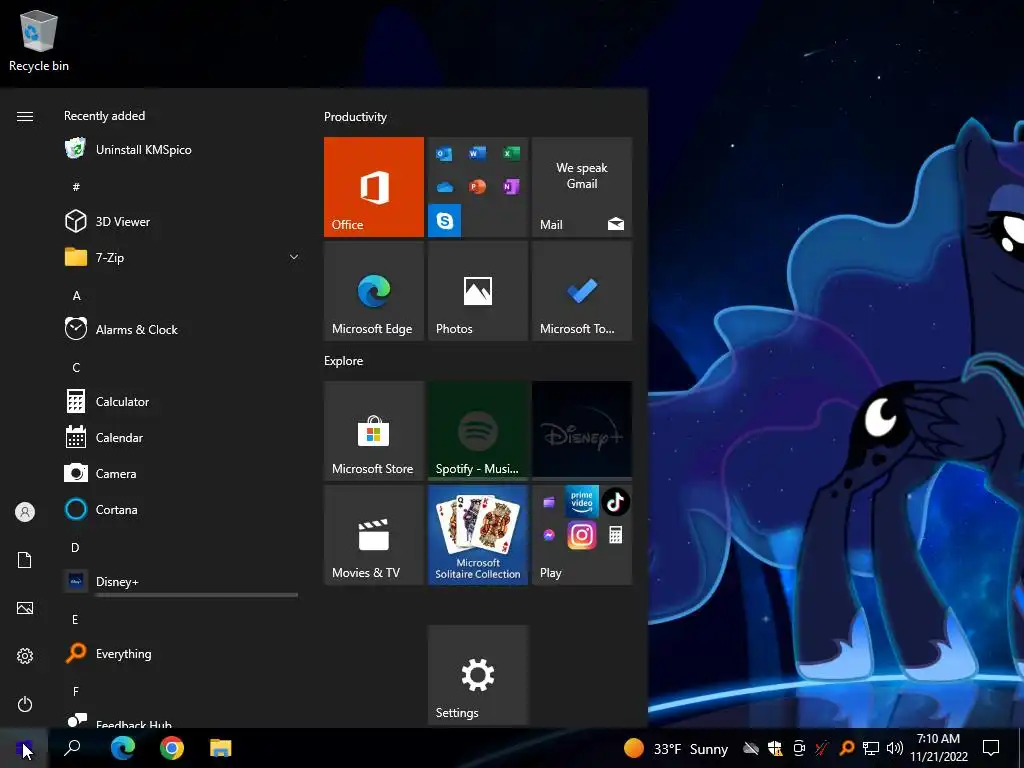Open Pictures from Start sidebar
Image resolution: width=1024 pixels, height=768 pixels.
[25, 608]
